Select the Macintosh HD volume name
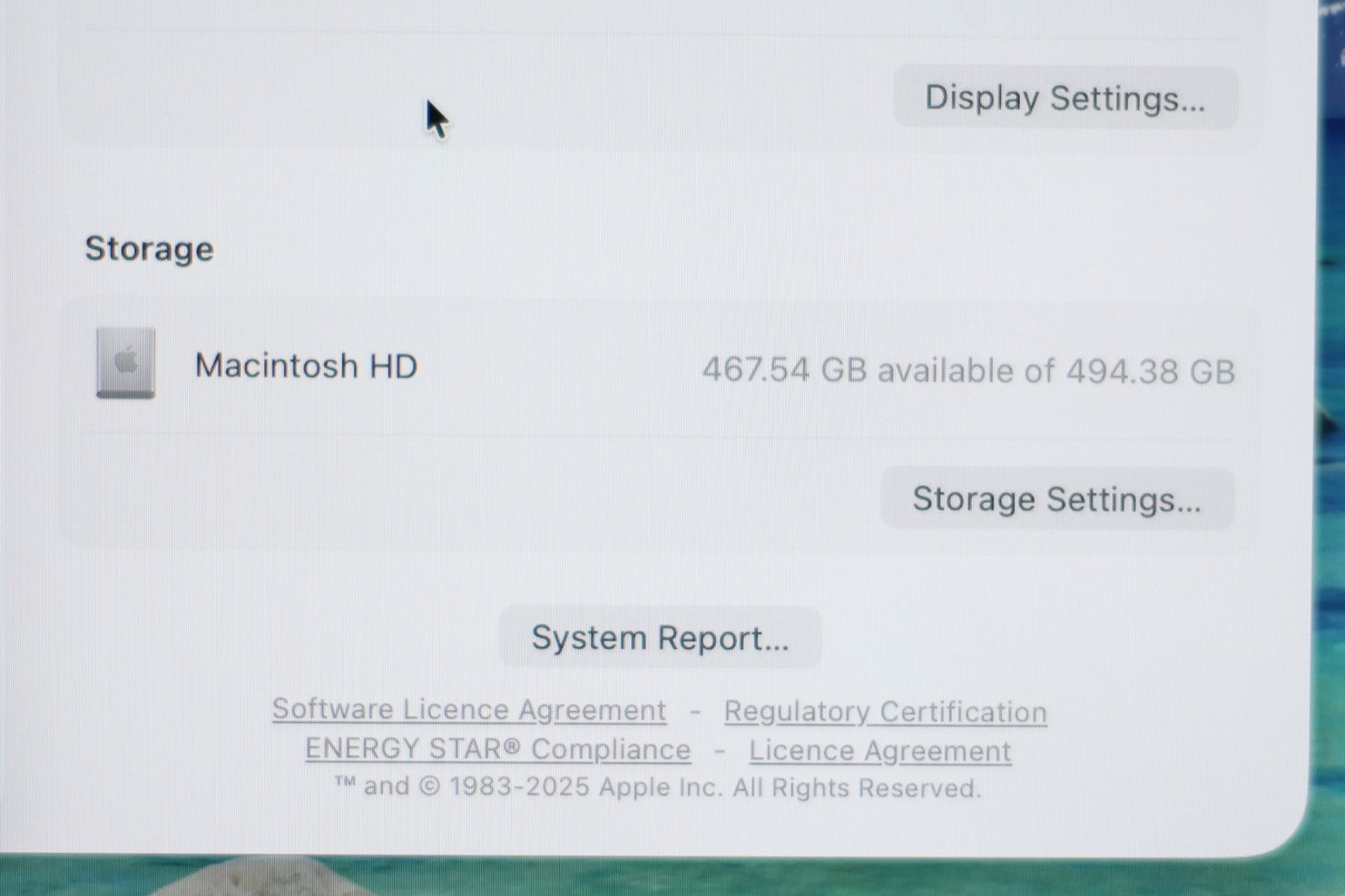Image resolution: width=1345 pixels, height=896 pixels. [306, 366]
